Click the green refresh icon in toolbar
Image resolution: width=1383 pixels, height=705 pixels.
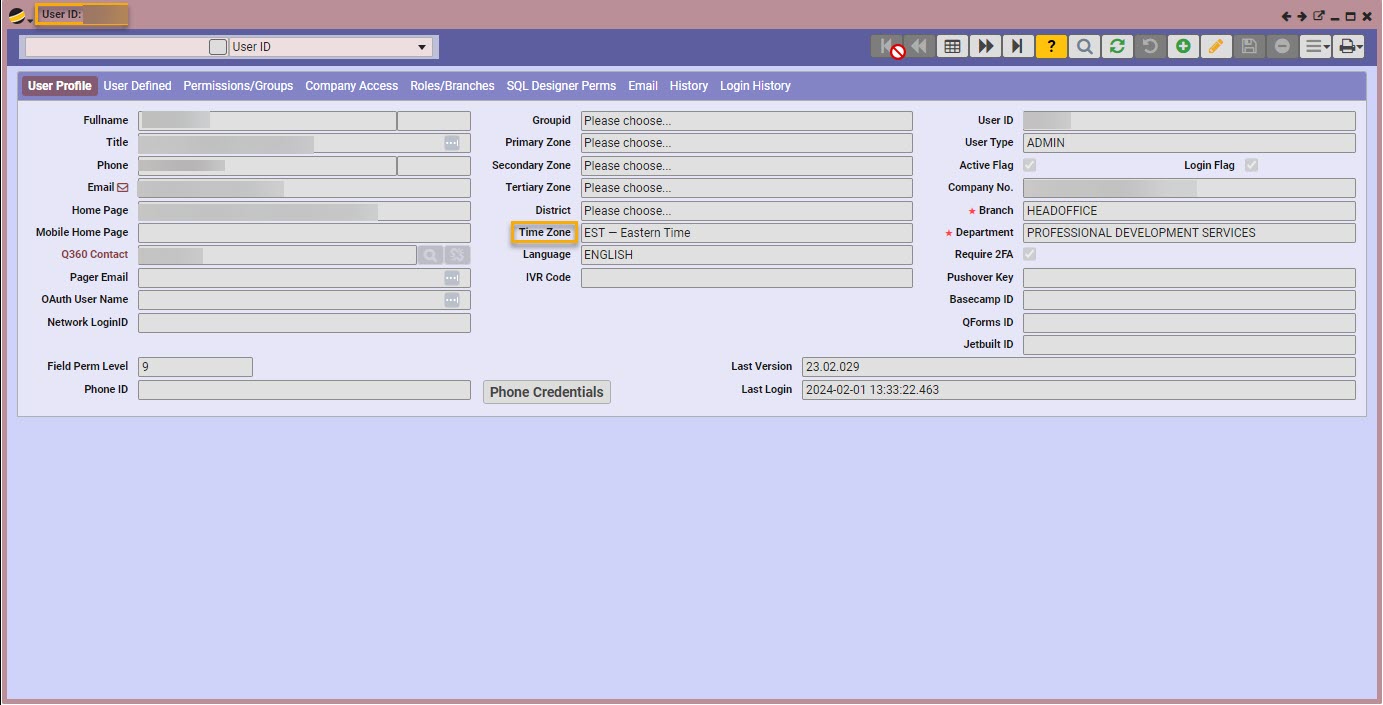pos(1117,47)
